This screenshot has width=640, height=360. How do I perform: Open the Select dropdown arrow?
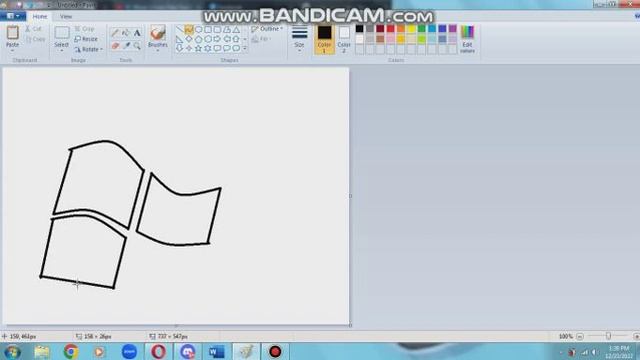click(x=62, y=51)
